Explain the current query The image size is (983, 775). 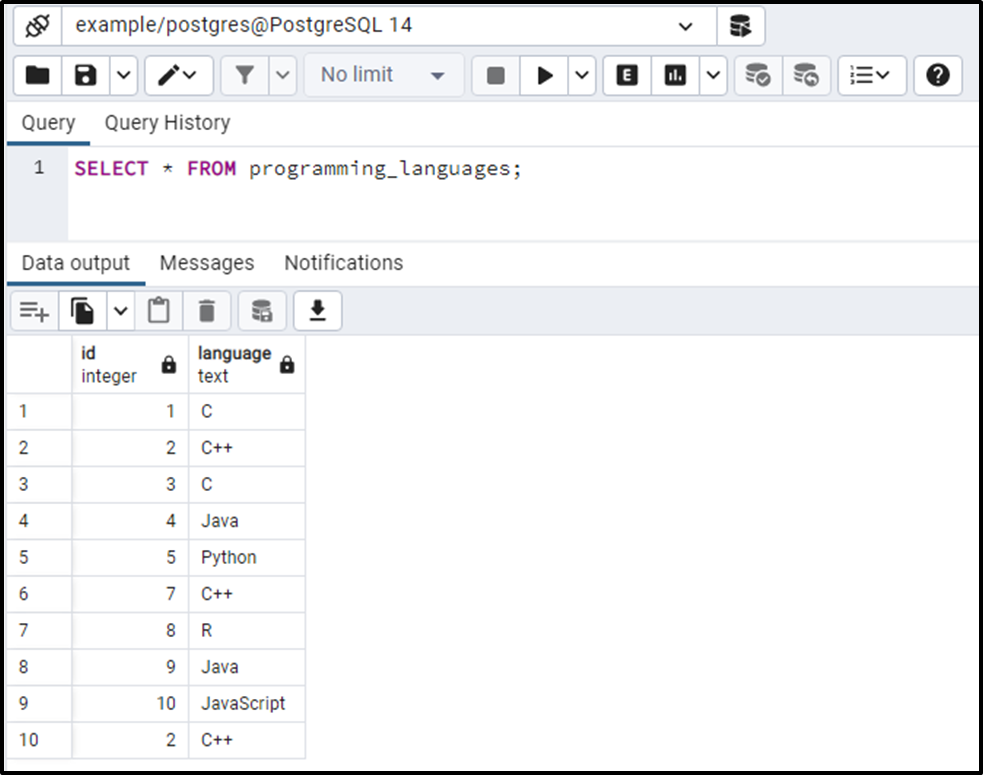[x=626, y=75]
